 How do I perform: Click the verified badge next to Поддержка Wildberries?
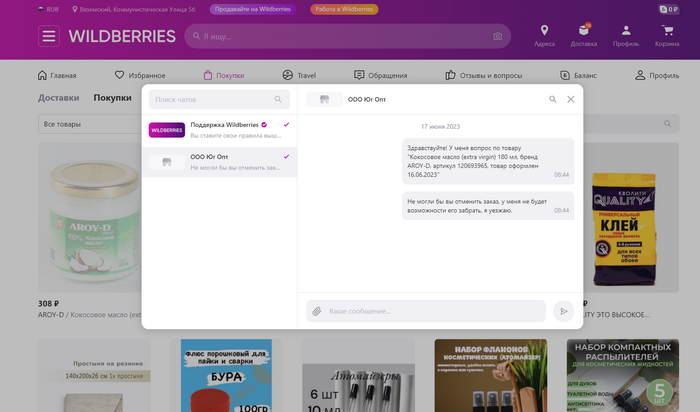tap(264, 125)
